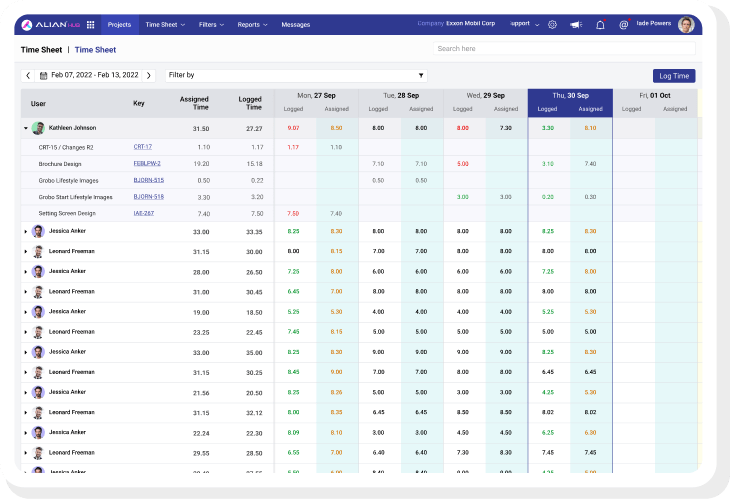Click the Time Sheet breadcrumb link

(95, 50)
